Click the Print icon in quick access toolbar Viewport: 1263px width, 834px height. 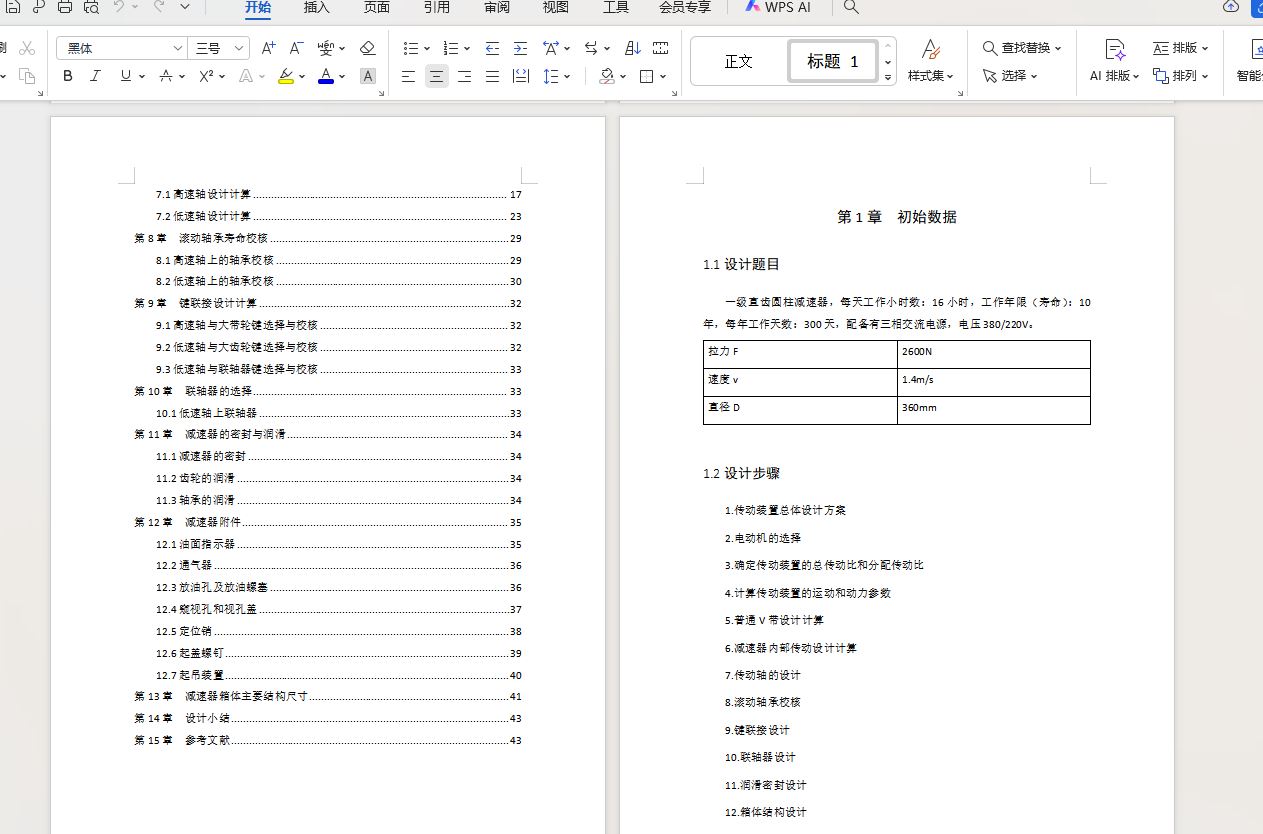pos(65,7)
